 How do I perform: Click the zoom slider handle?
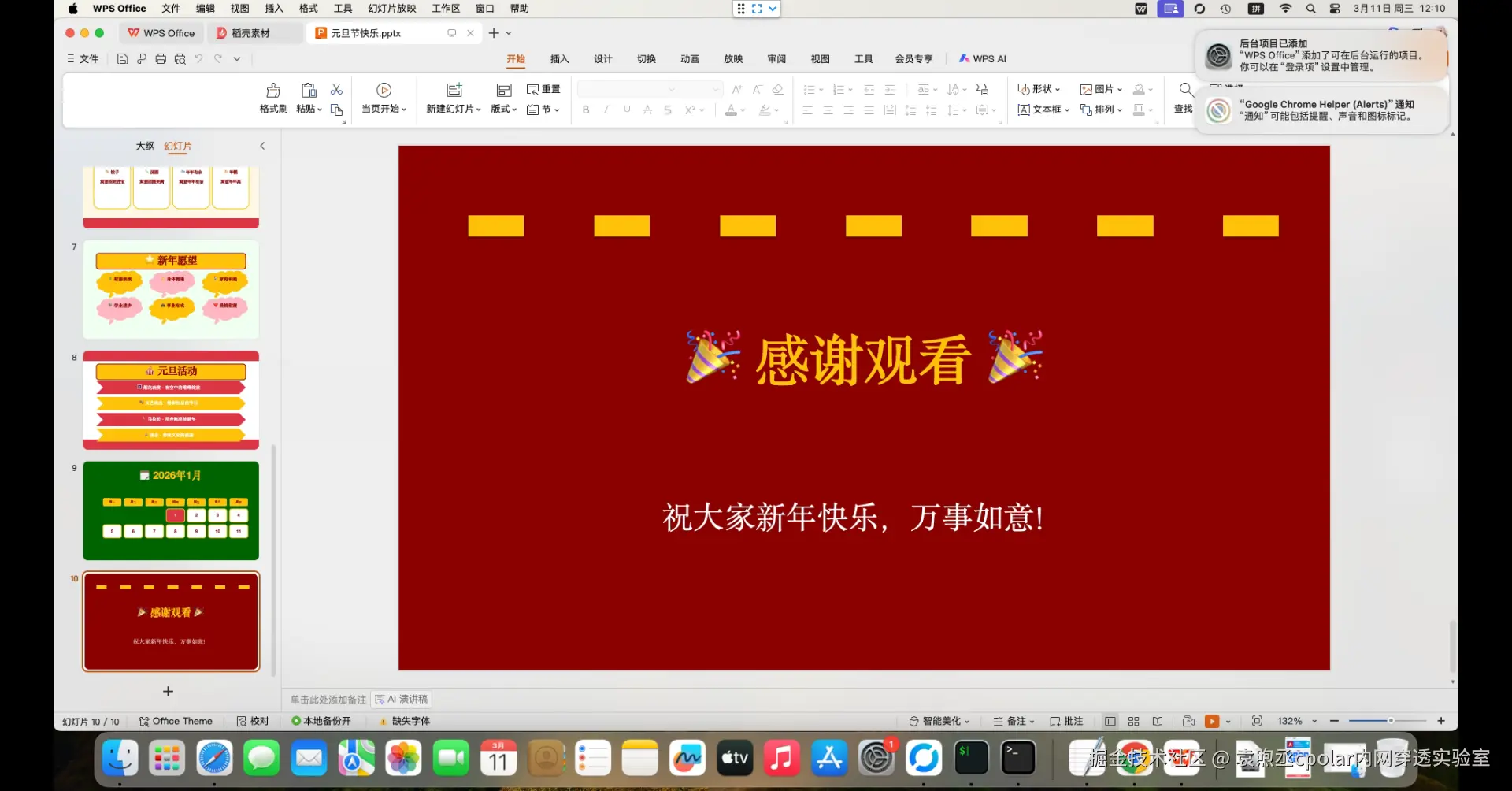pyautogui.click(x=1391, y=722)
